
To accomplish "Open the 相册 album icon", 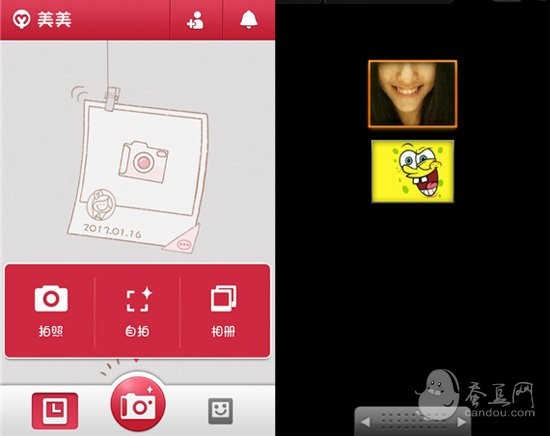I will tap(223, 299).
